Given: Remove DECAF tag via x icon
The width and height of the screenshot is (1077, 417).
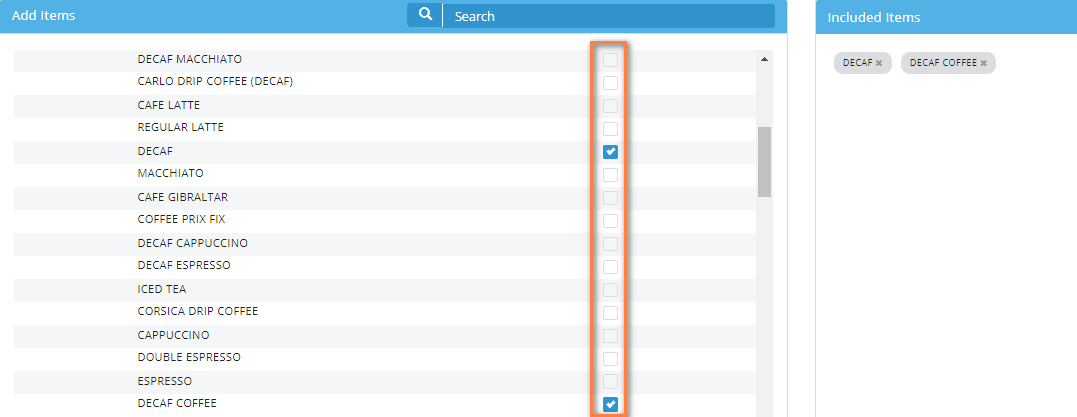Looking at the screenshot, I should [879, 63].
